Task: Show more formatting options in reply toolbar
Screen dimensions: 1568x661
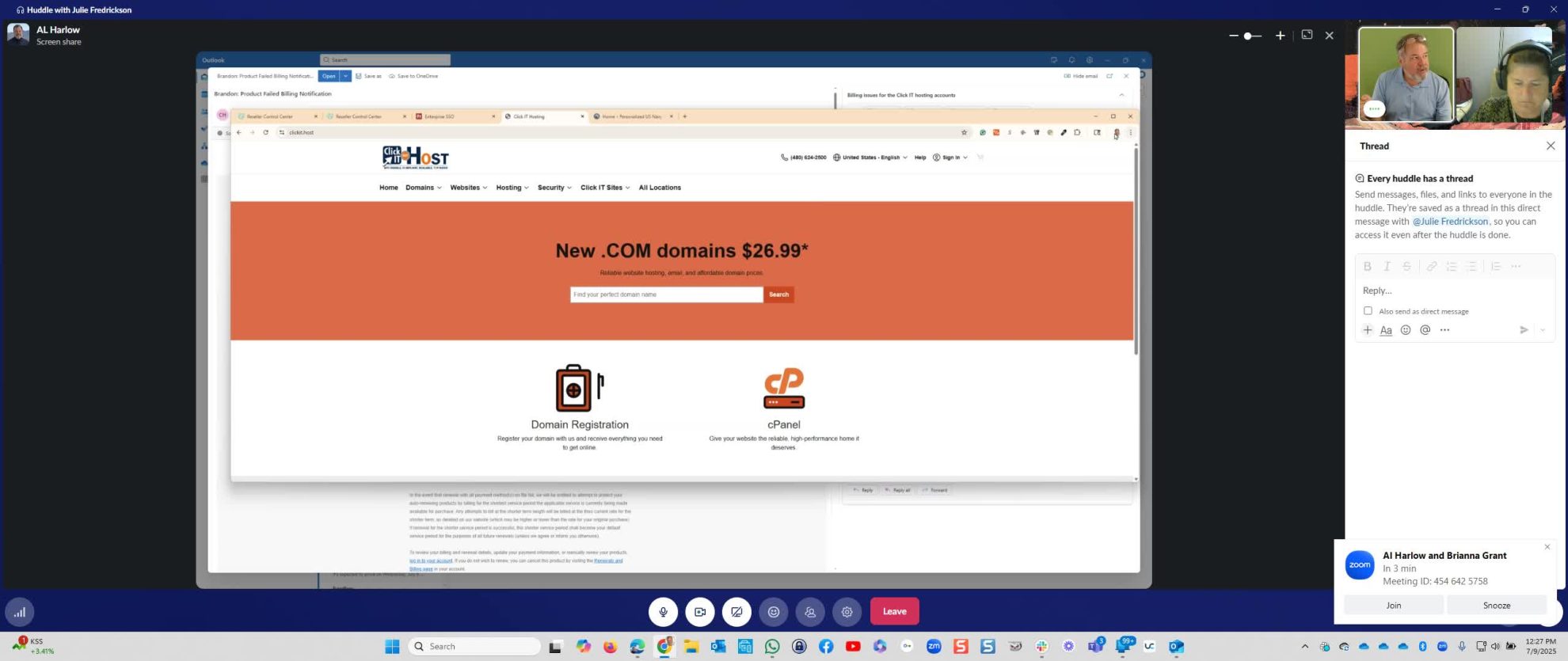Action: [1516, 267]
